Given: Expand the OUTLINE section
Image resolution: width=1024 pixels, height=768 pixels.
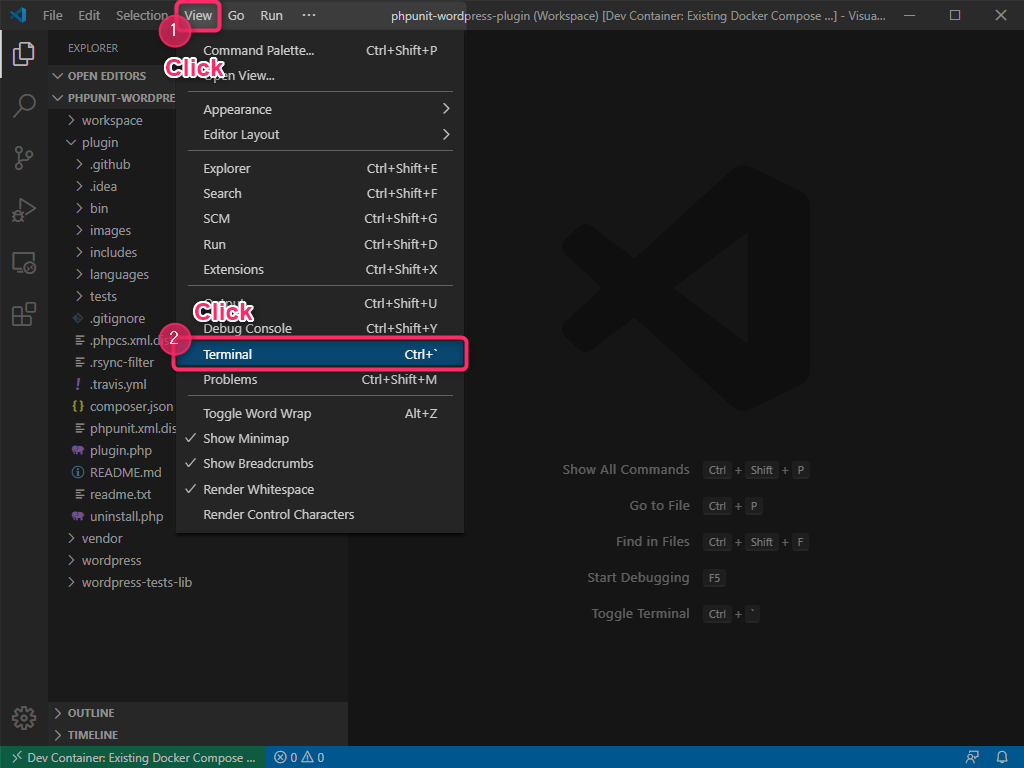Looking at the screenshot, I should (x=91, y=713).
